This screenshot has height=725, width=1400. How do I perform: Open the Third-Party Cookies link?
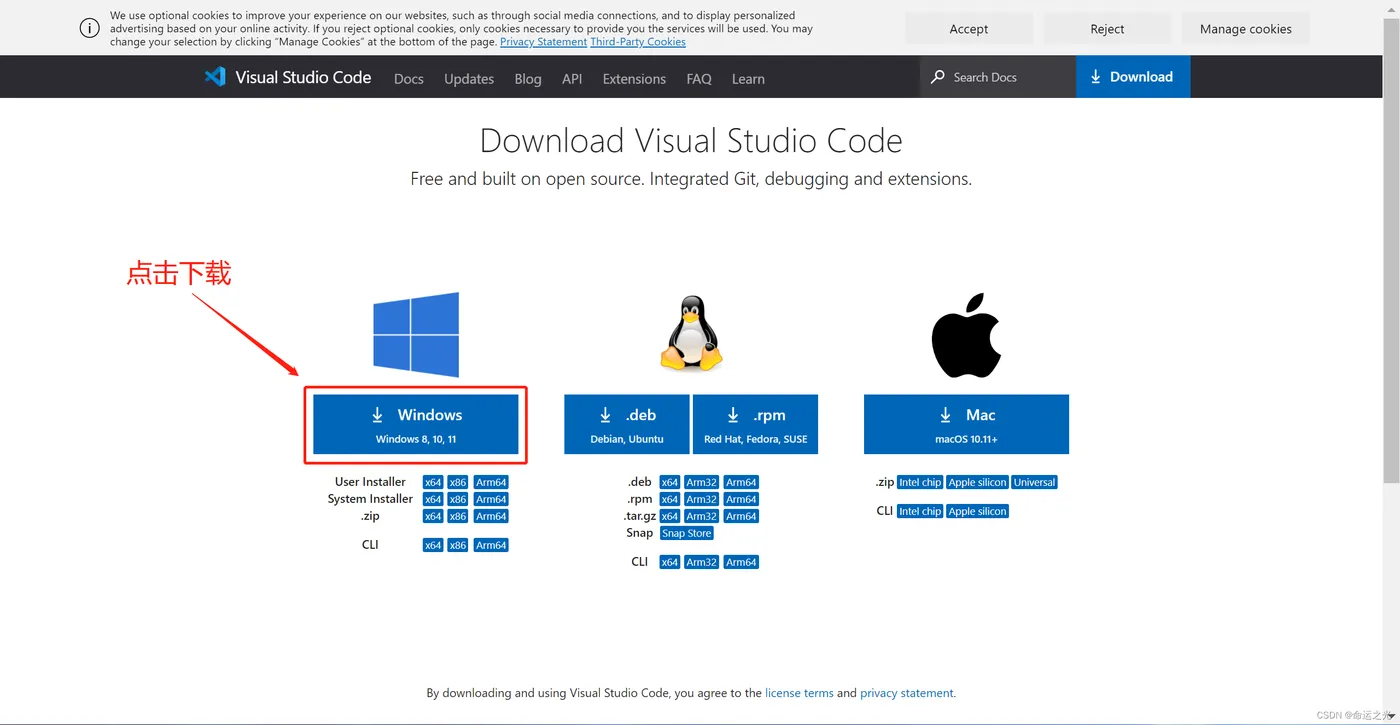pyautogui.click(x=638, y=42)
